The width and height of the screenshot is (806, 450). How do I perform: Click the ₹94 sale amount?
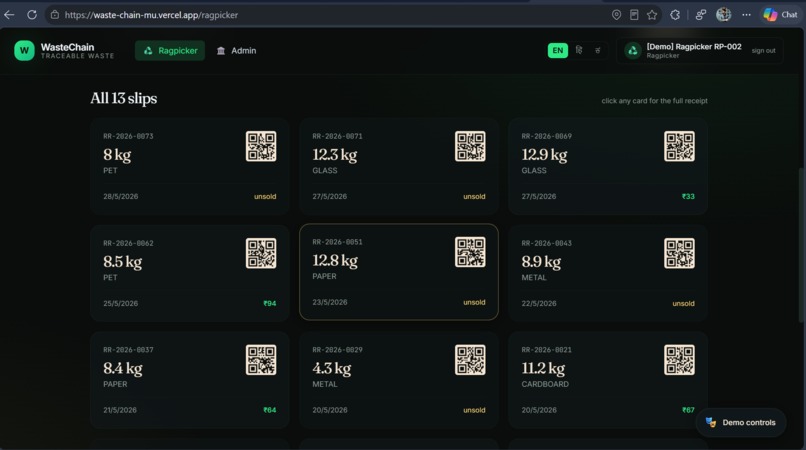click(269, 303)
